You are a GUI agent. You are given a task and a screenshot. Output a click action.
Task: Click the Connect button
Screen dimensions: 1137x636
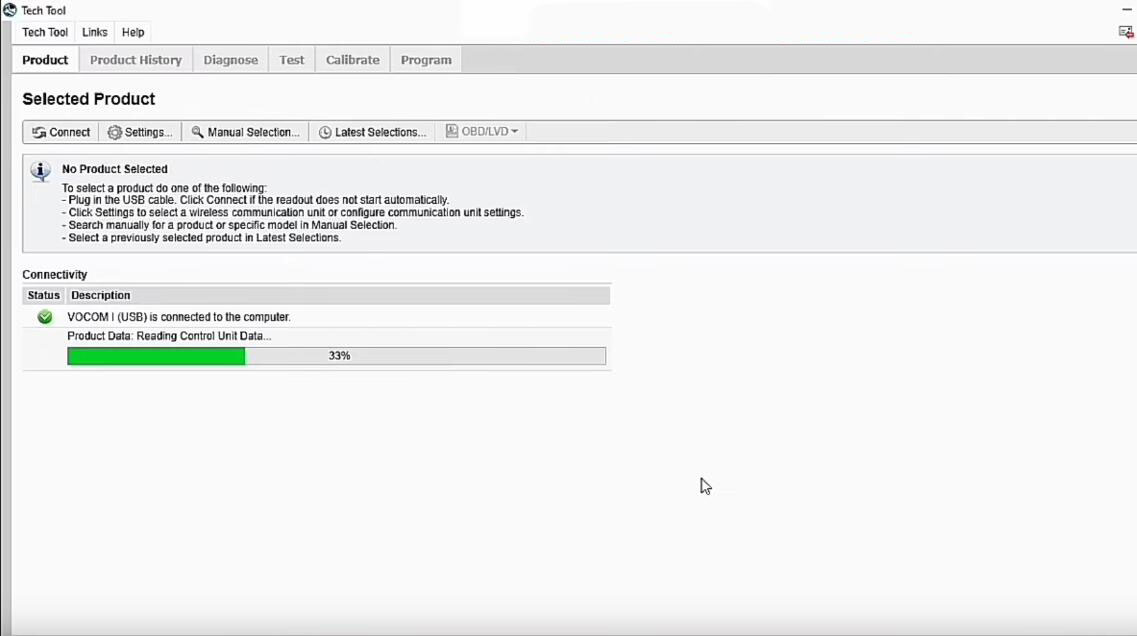(61, 132)
